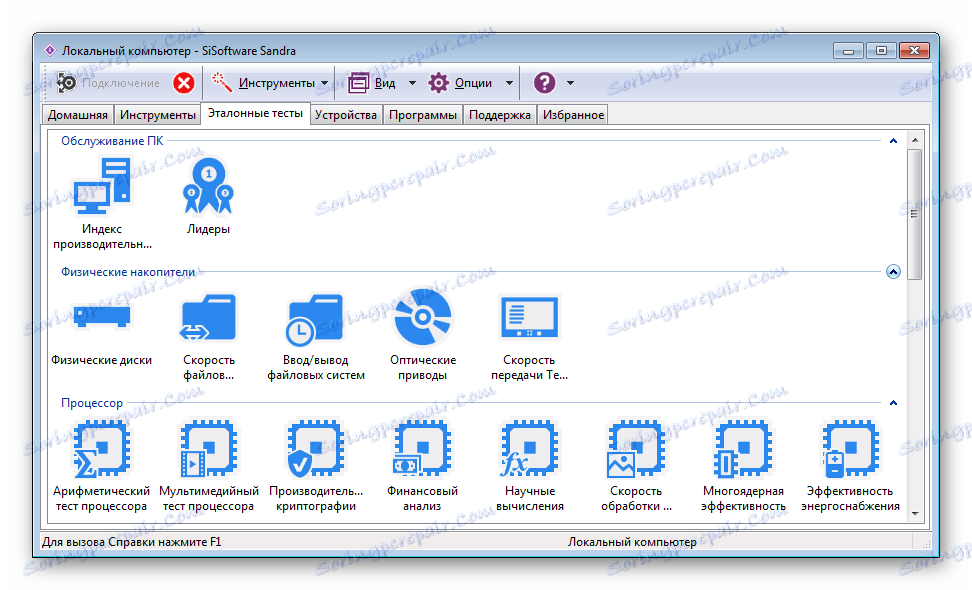The width and height of the screenshot is (972, 590).
Task: Switch to the Устройства tab
Action: [x=346, y=113]
